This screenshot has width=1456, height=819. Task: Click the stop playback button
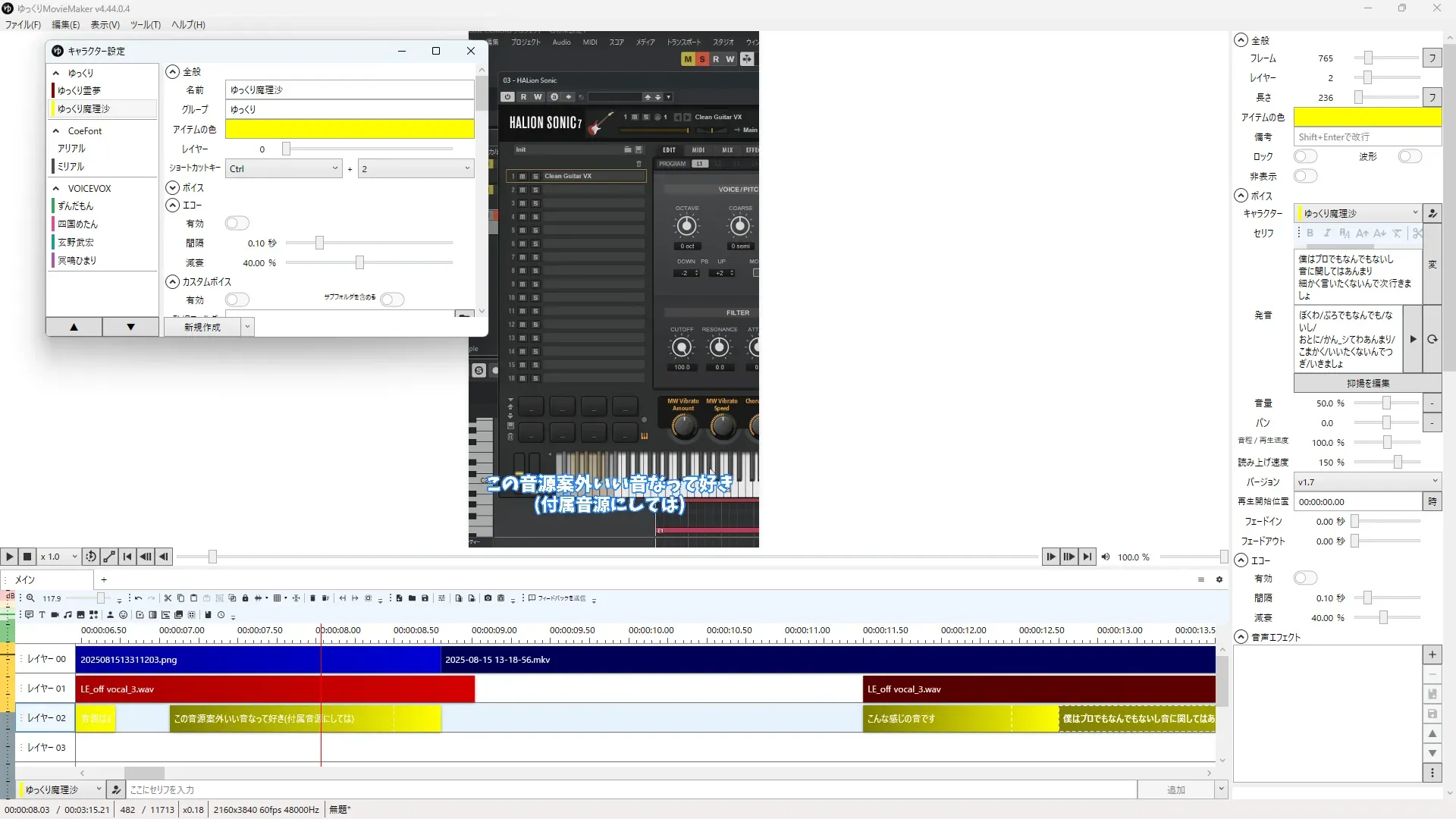(x=27, y=557)
